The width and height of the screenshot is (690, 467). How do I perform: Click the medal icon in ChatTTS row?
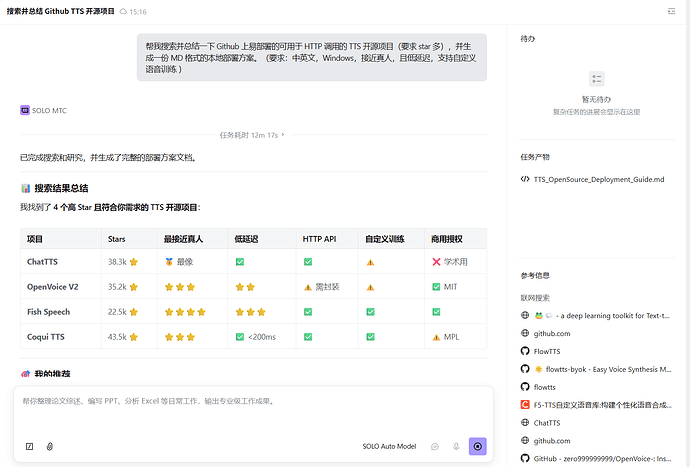pos(169,262)
